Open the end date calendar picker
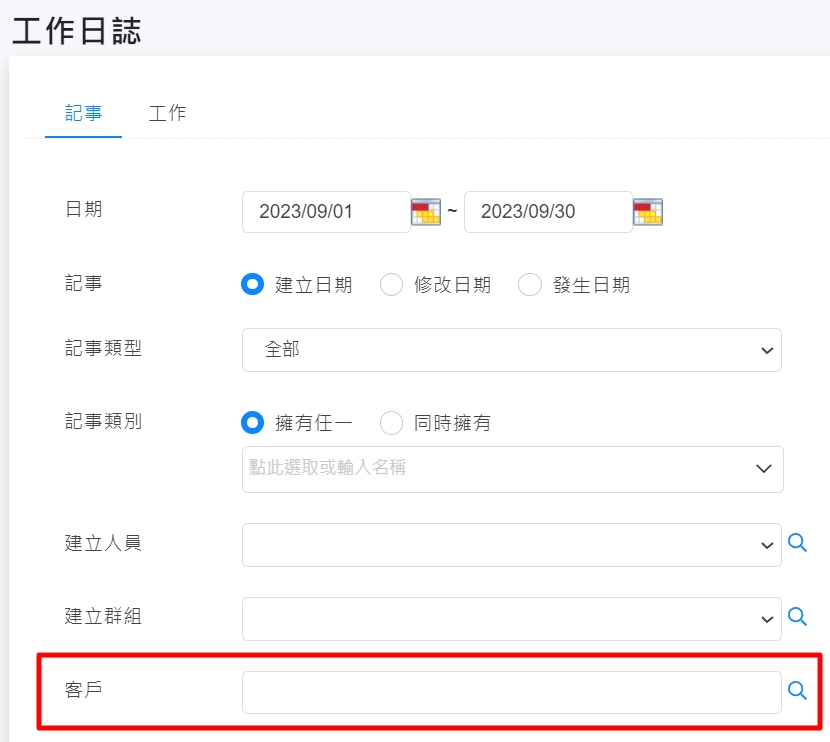This screenshot has height=742, width=830. point(648,212)
